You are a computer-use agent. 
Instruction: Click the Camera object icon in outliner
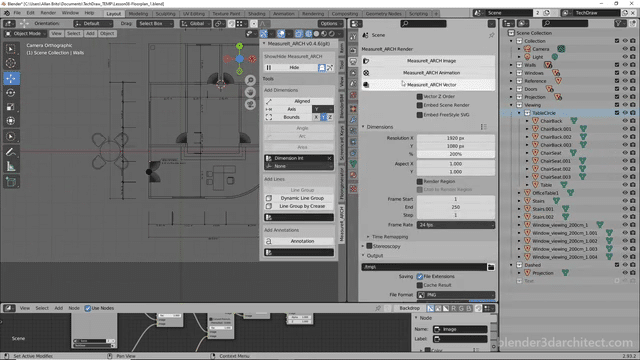coord(527,49)
